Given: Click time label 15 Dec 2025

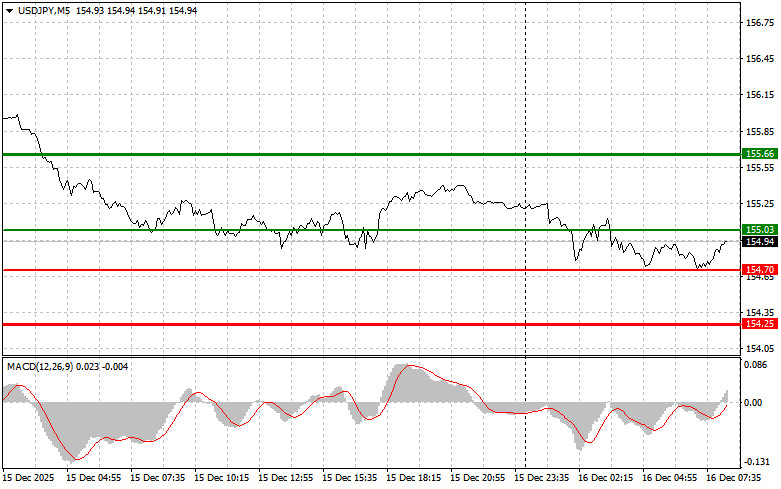Looking at the screenshot, I should coord(28,478).
